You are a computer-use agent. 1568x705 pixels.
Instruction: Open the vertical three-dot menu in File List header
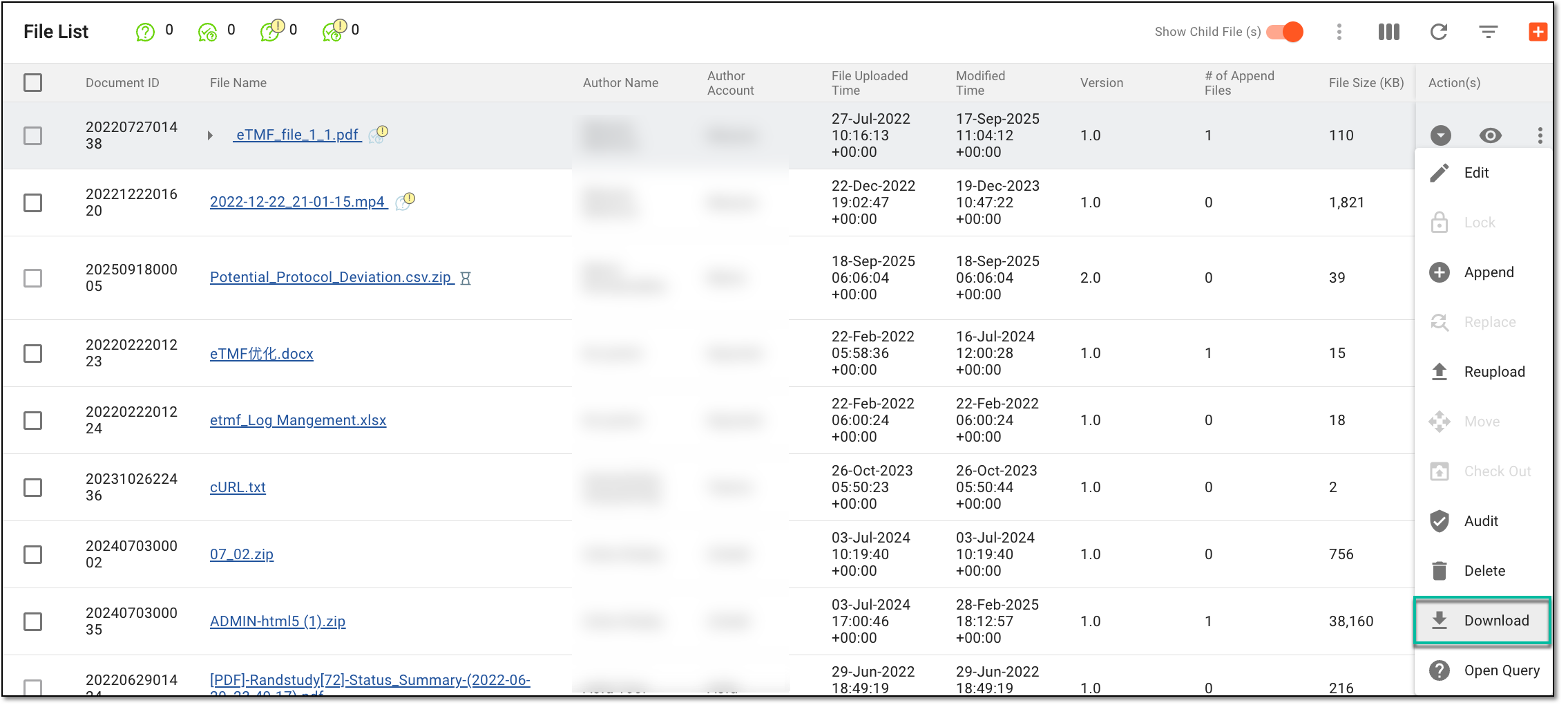click(1339, 32)
